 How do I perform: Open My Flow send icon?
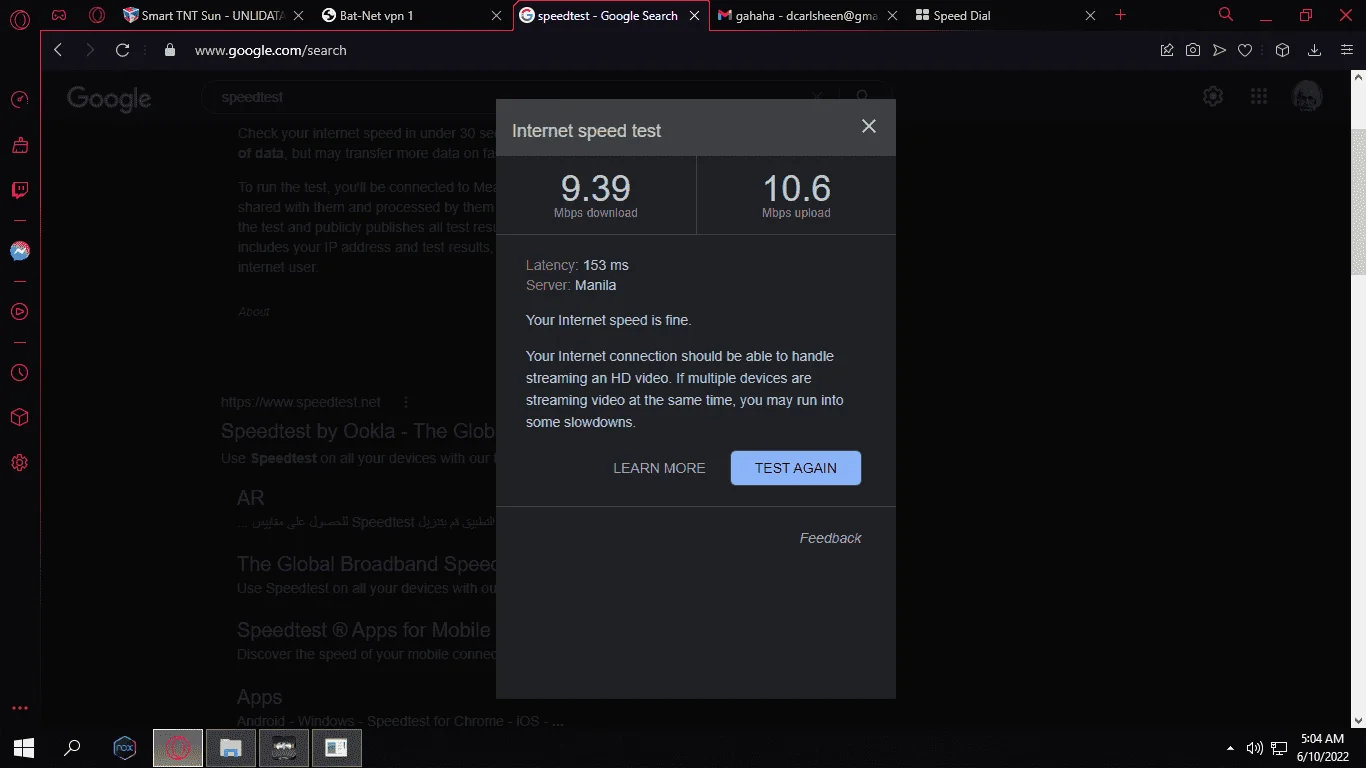tap(1219, 50)
